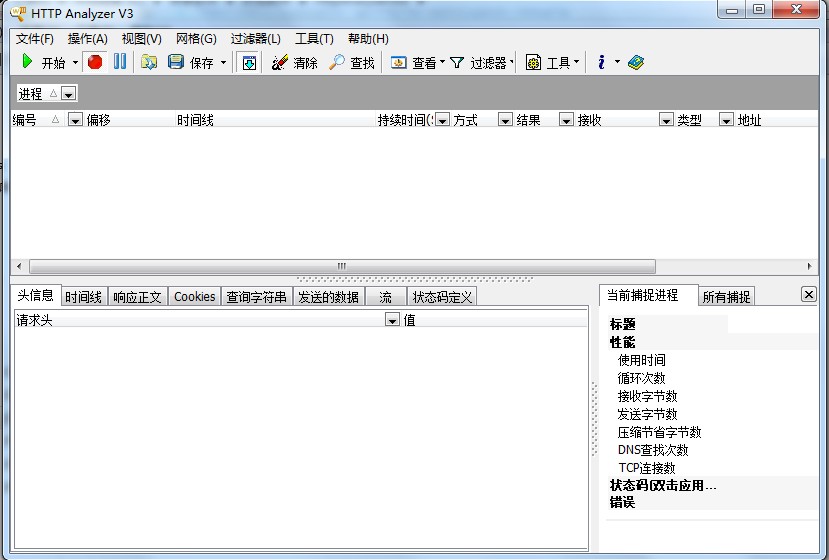Switch to the 头信息 tab
This screenshot has height=560, width=829.
pyautogui.click(x=35, y=295)
